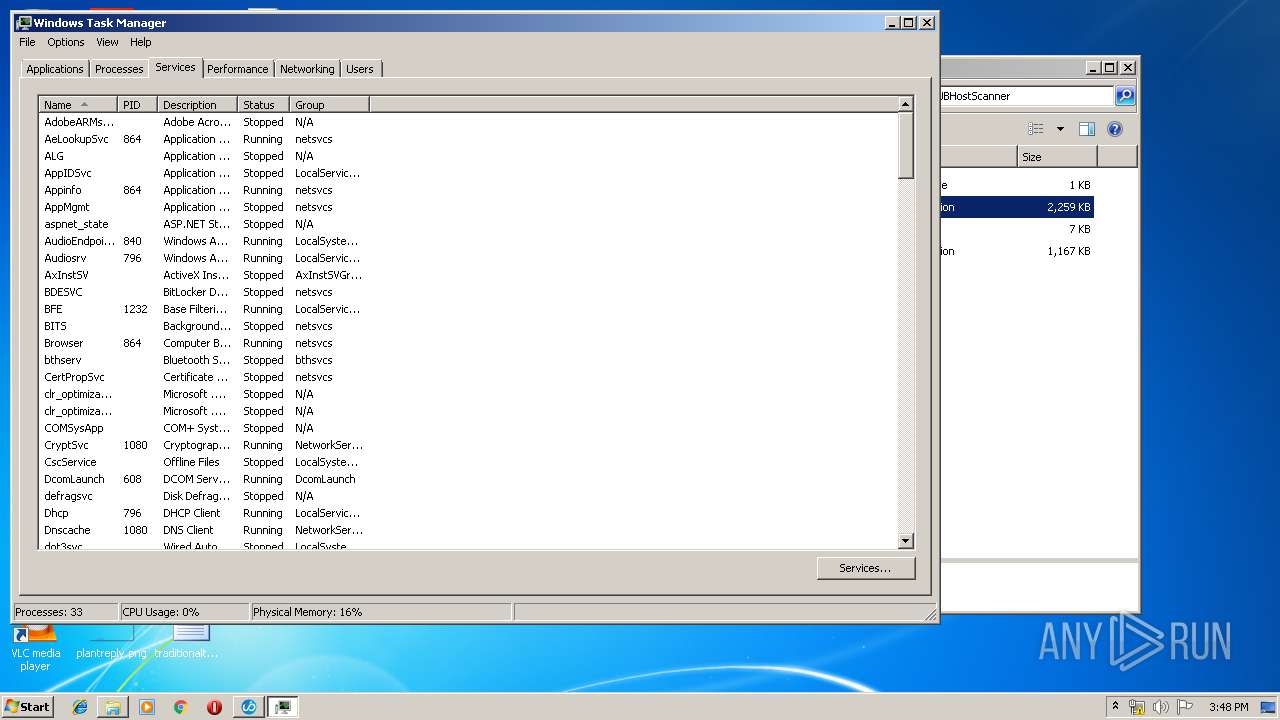Select the AppIDSvc service row
1280x720 pixels.
tap(468, 173)
